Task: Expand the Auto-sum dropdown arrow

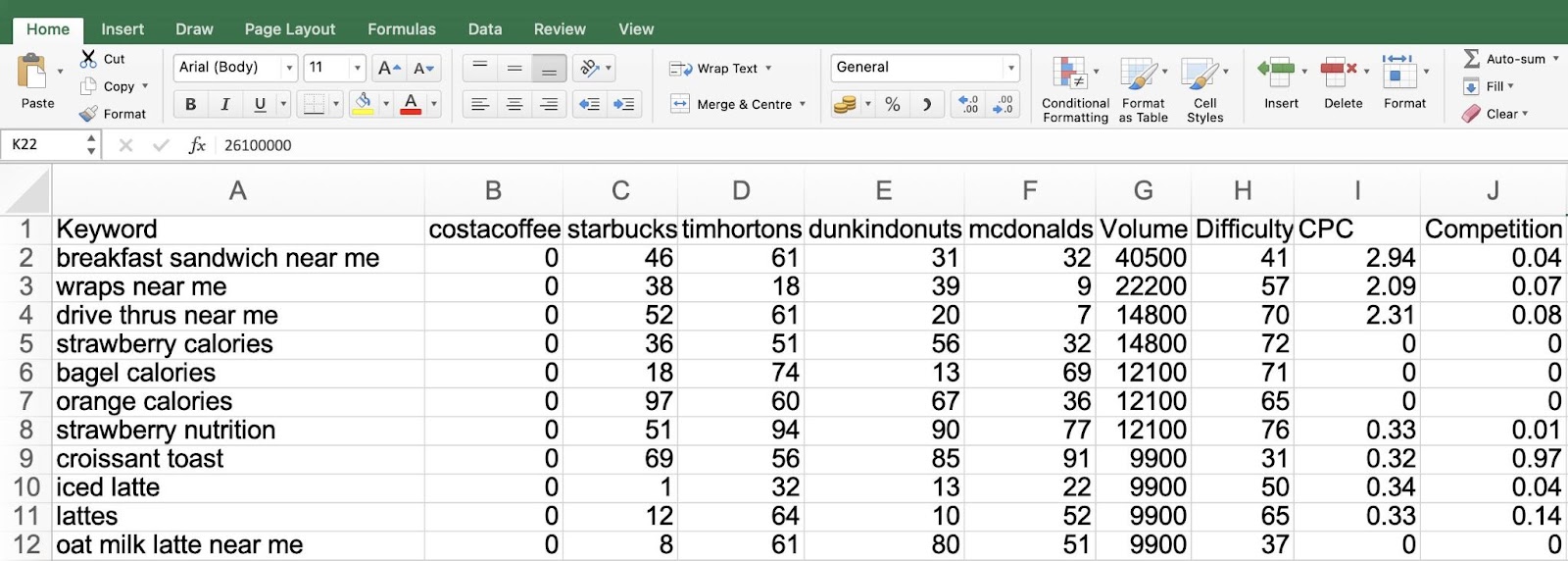Action: [x=1555, y=59]
